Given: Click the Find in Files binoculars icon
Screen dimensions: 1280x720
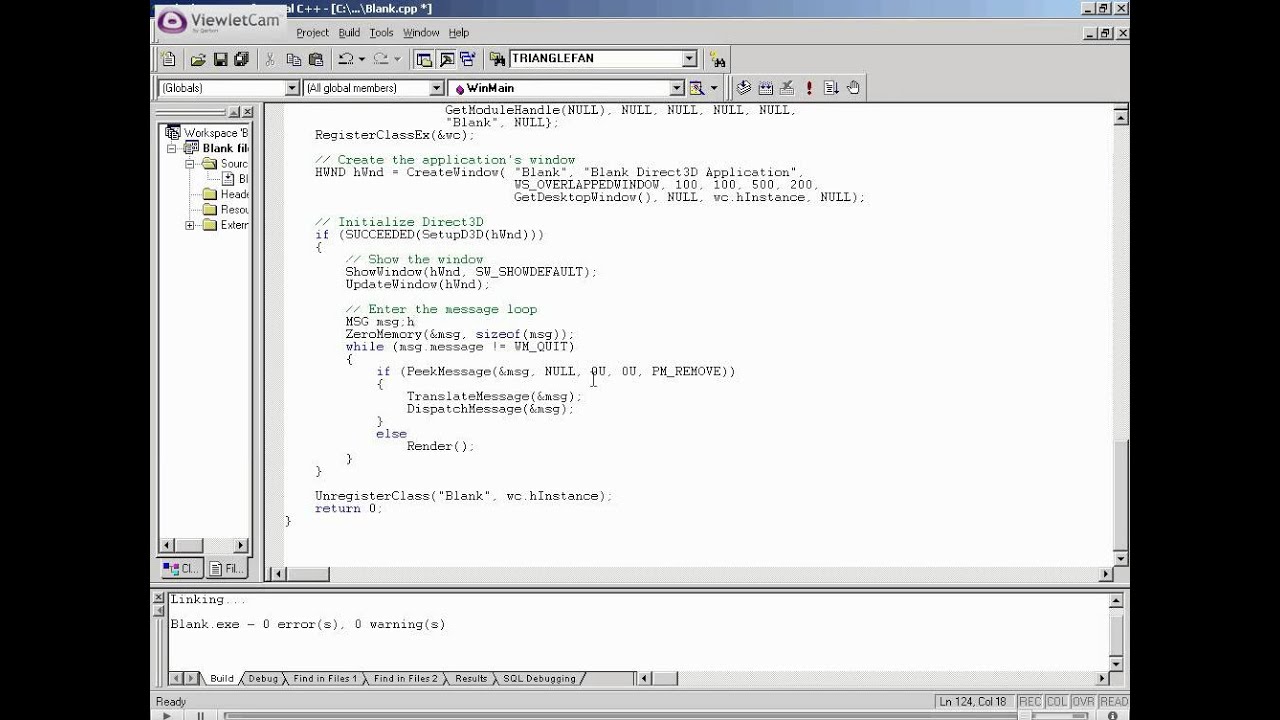Looking at the screenshot, I should click(x=496, y=59).
